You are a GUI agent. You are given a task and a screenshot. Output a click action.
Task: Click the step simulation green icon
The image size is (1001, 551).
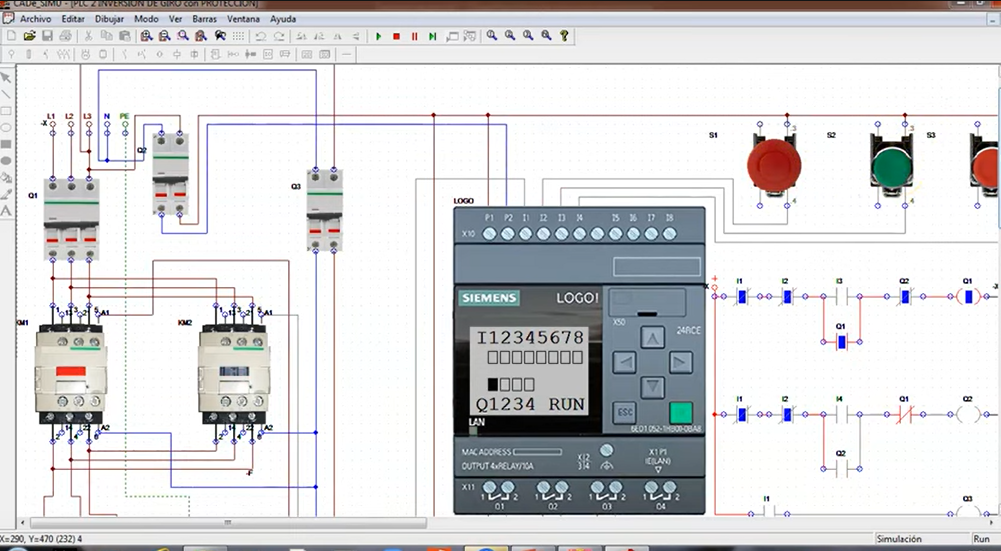[433, 36]
